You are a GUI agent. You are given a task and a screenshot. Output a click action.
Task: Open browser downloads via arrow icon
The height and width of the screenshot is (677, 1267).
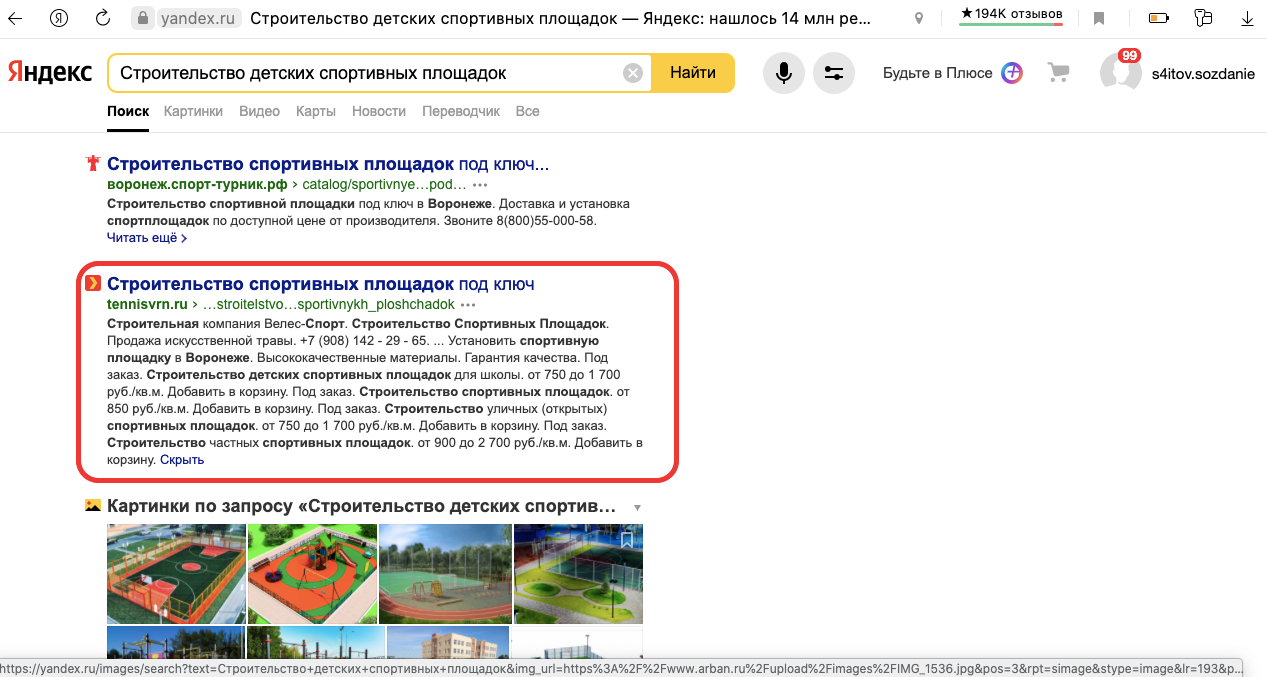click(1247, 17)
